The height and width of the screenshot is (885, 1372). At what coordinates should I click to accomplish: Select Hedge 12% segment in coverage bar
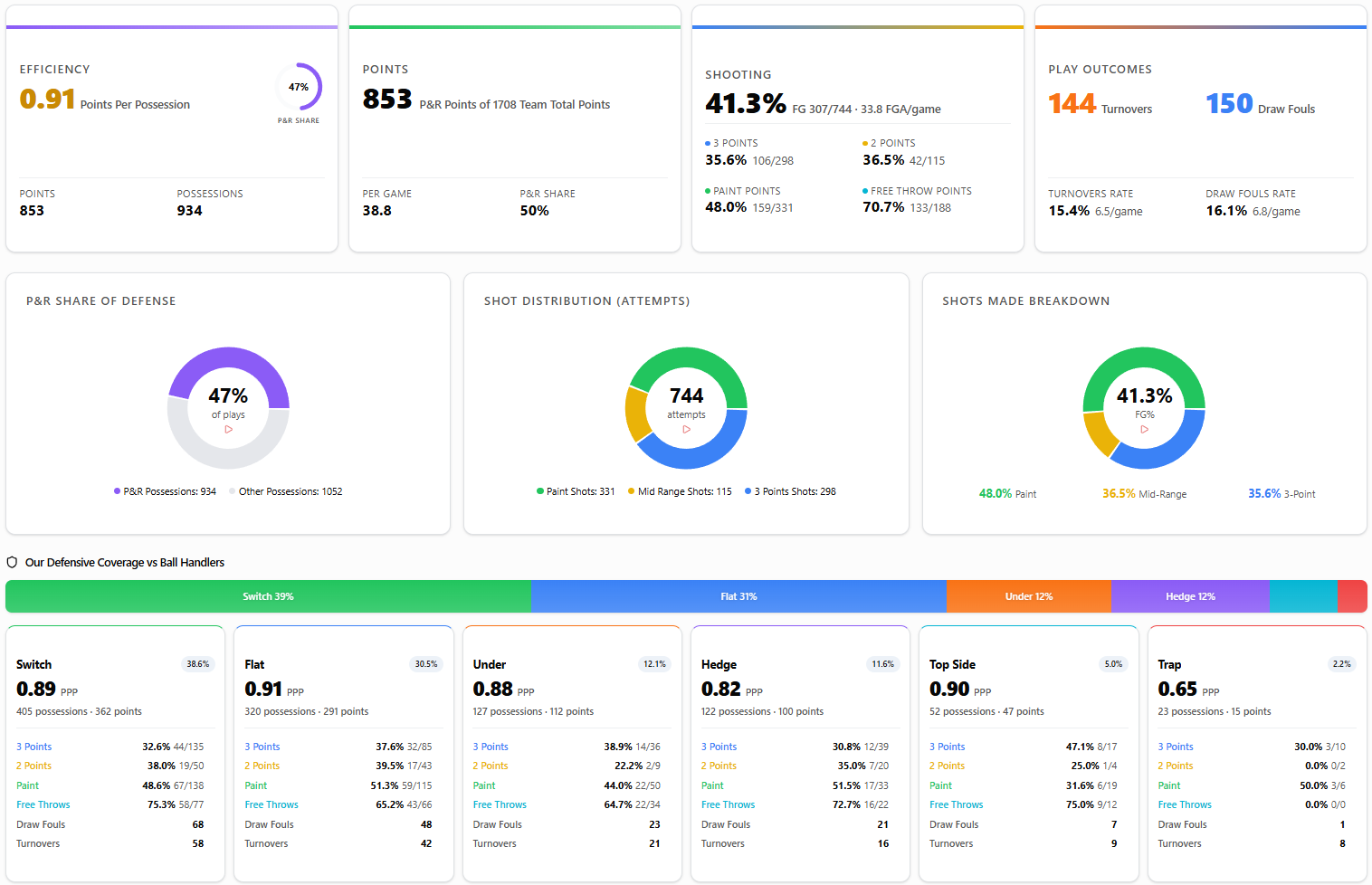coord(1190,596)
